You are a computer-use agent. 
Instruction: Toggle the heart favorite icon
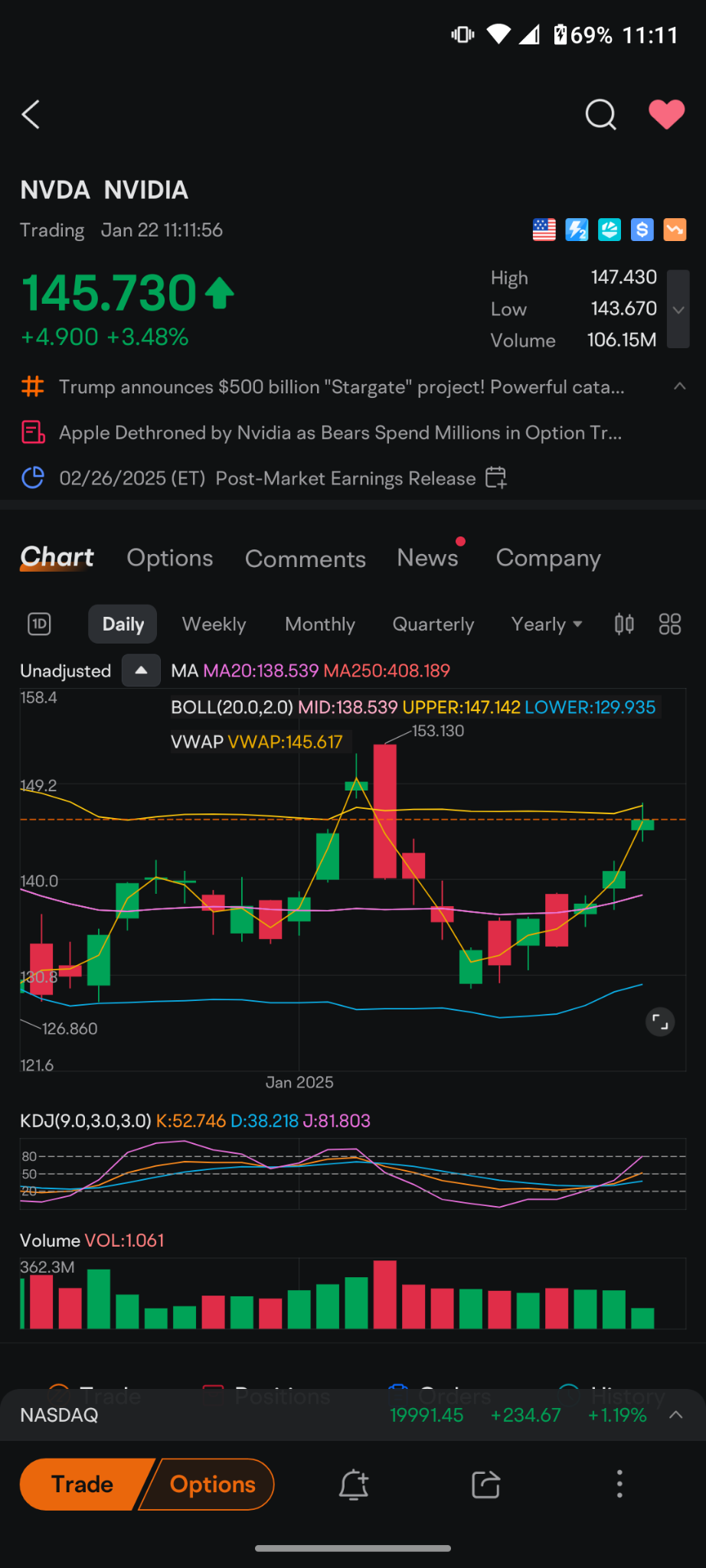click(666, 115)
